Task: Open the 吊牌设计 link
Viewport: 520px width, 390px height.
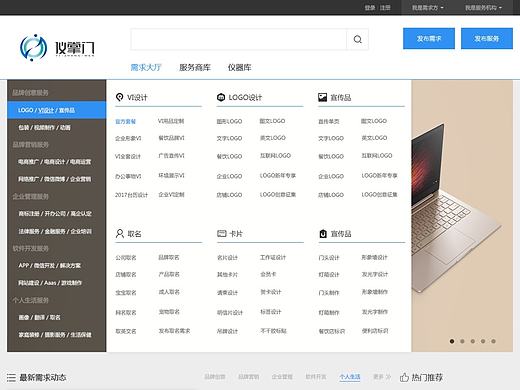Action: 227,331
